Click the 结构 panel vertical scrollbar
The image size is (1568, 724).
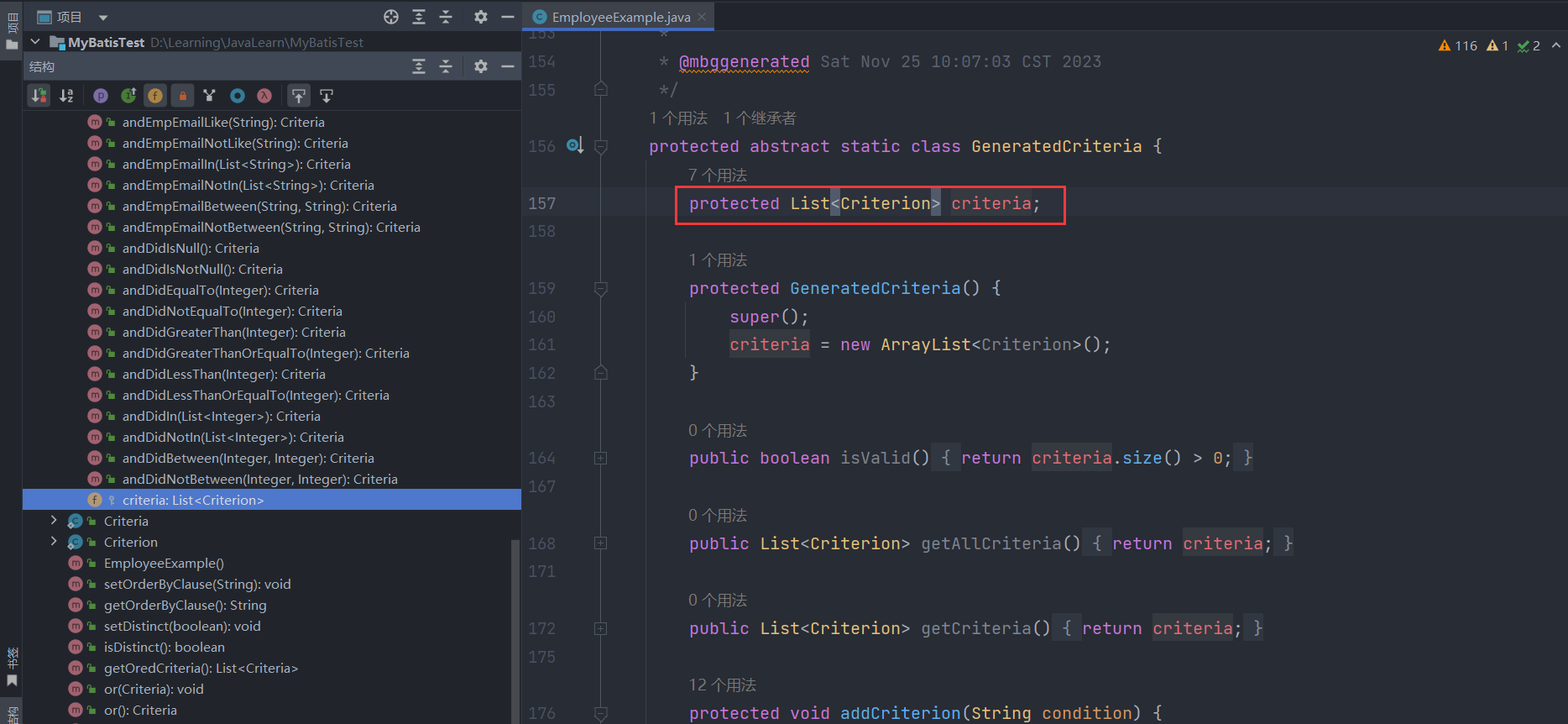click(x=516, y=630)
